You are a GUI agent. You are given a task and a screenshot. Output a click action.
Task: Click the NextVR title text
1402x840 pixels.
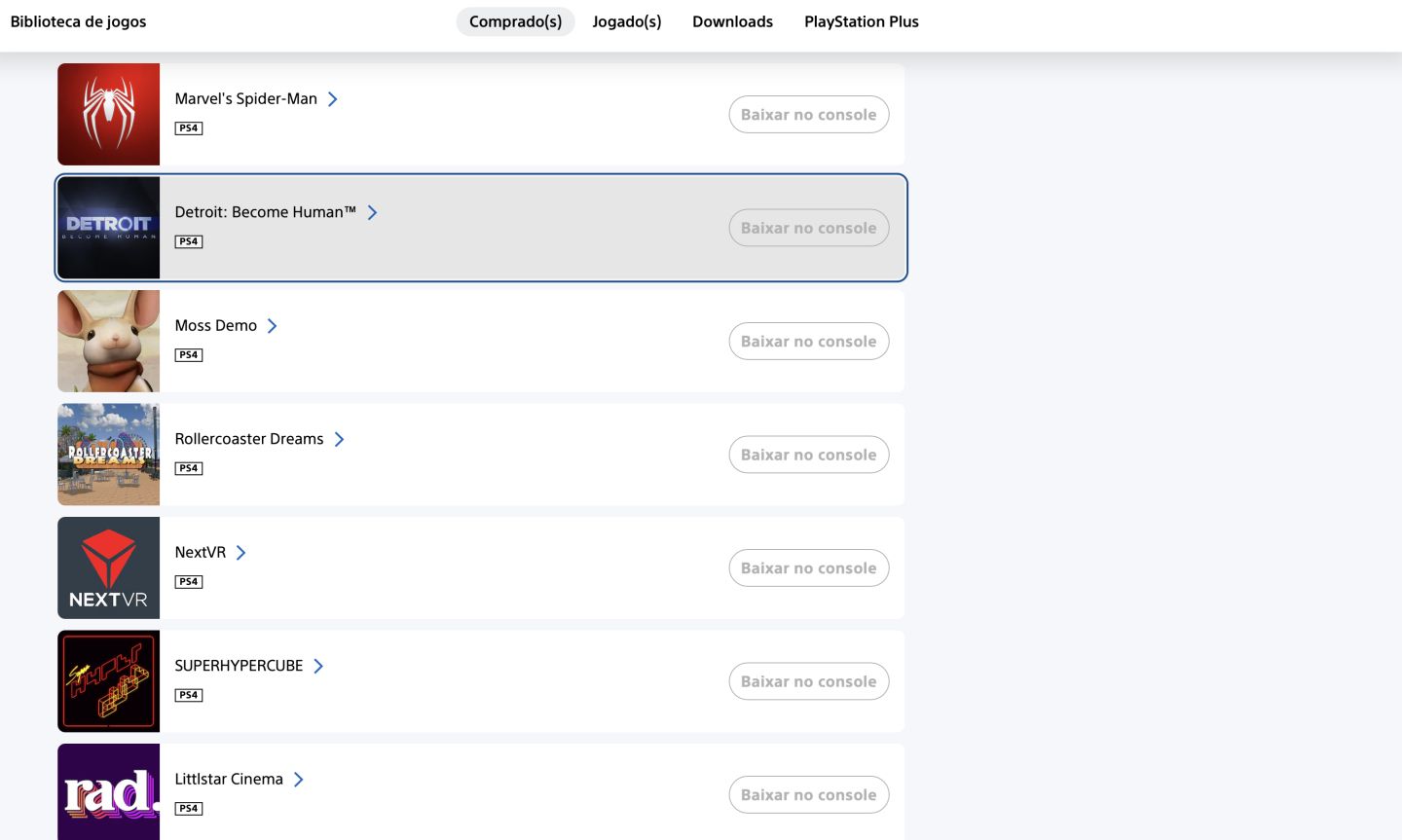coord(201,552)
